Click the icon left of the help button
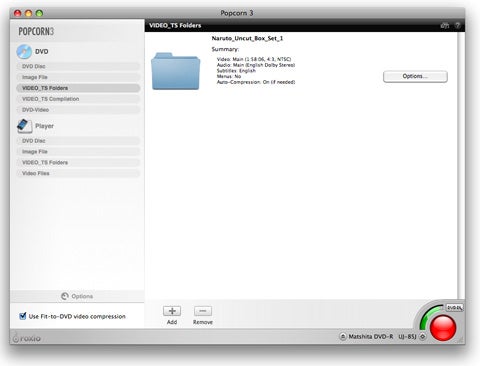 [445, 25]
